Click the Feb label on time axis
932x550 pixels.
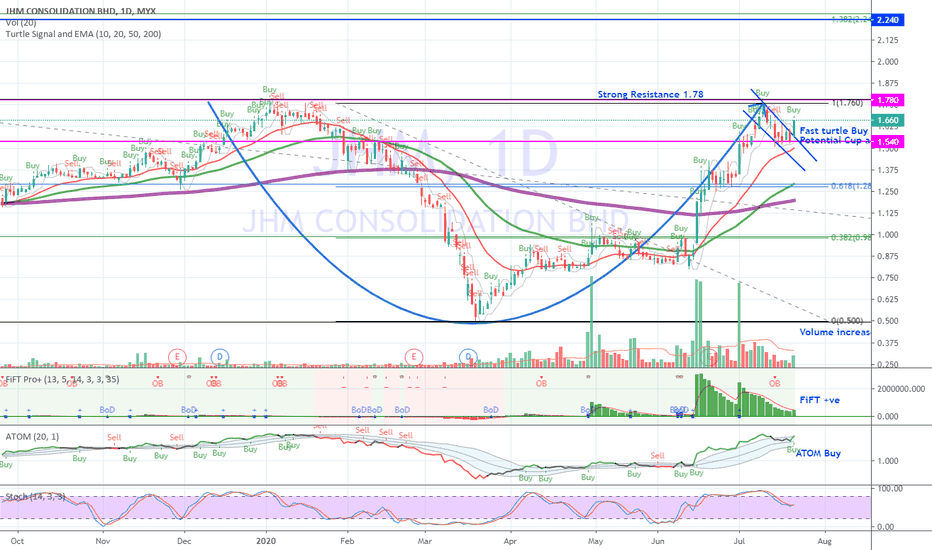coord(347,541)
